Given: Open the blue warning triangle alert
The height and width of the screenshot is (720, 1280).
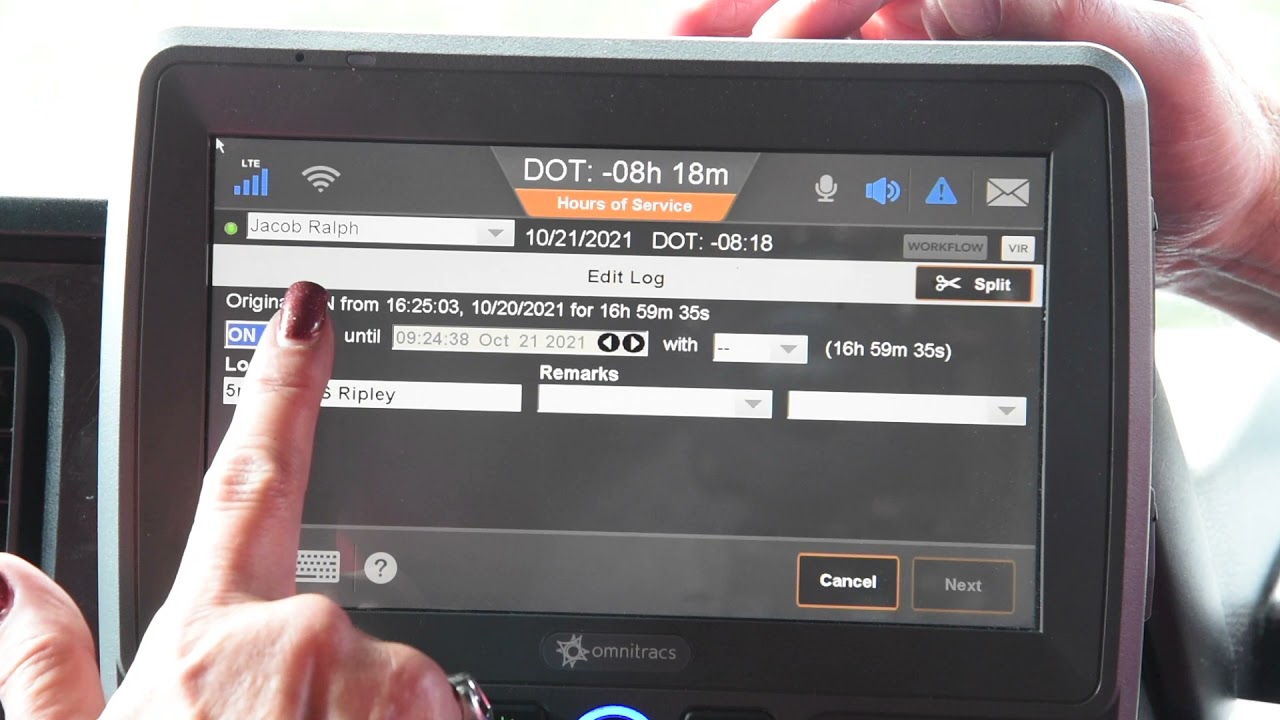Looking at the screenshot, I should [941, 191].
